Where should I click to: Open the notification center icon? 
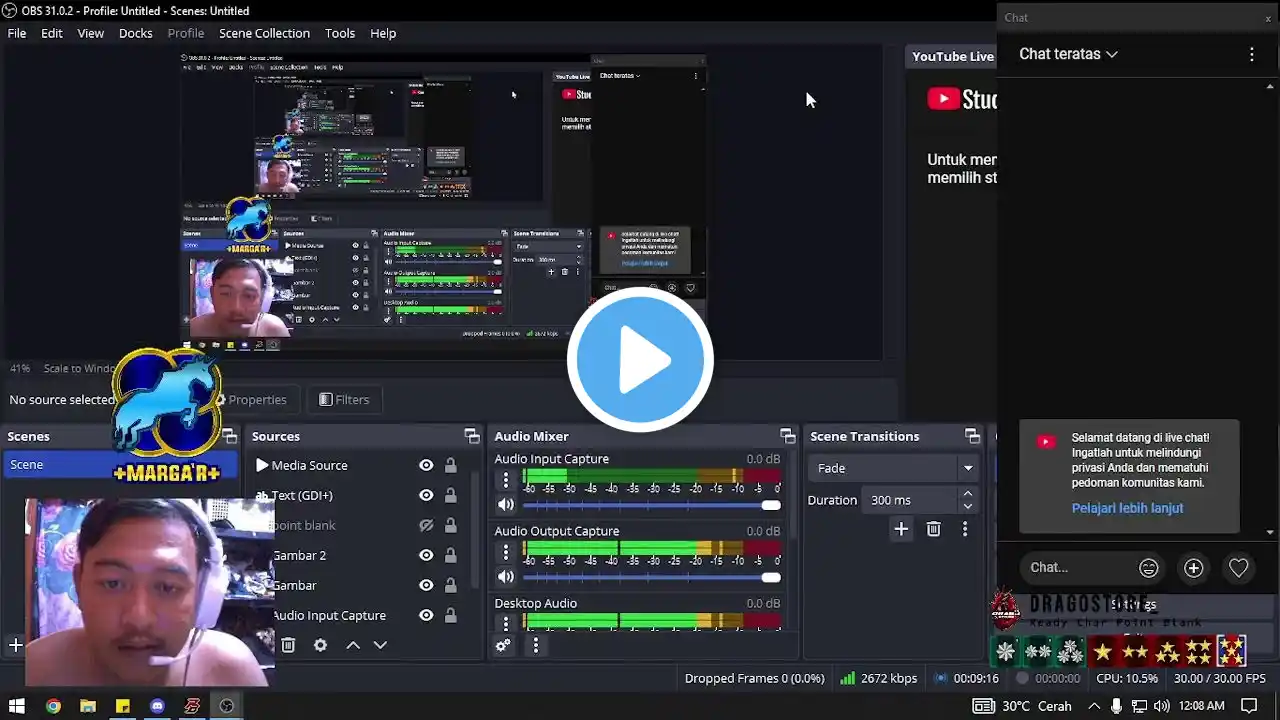point(1248,706)
